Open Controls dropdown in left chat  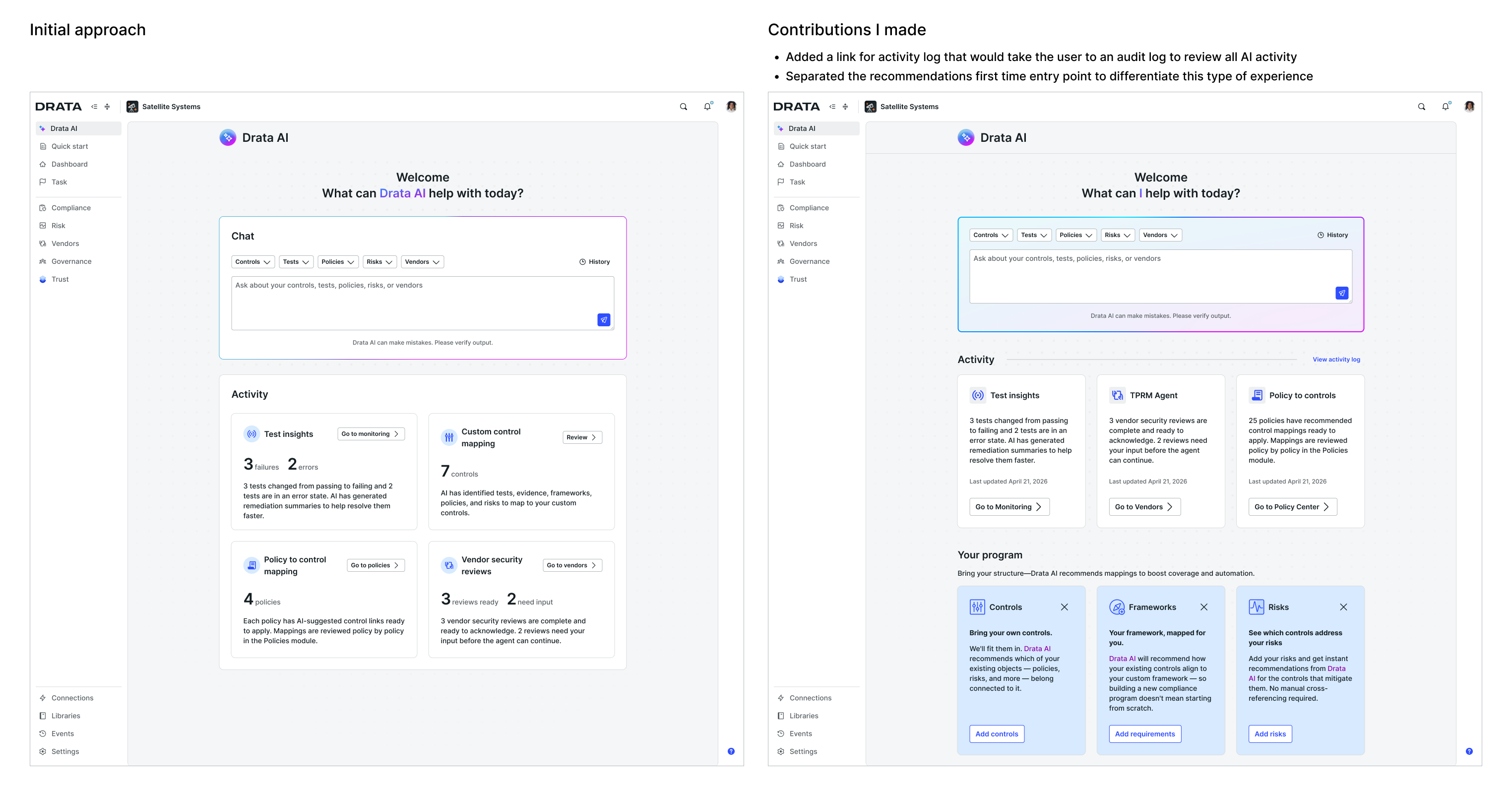tap(253, 262)
